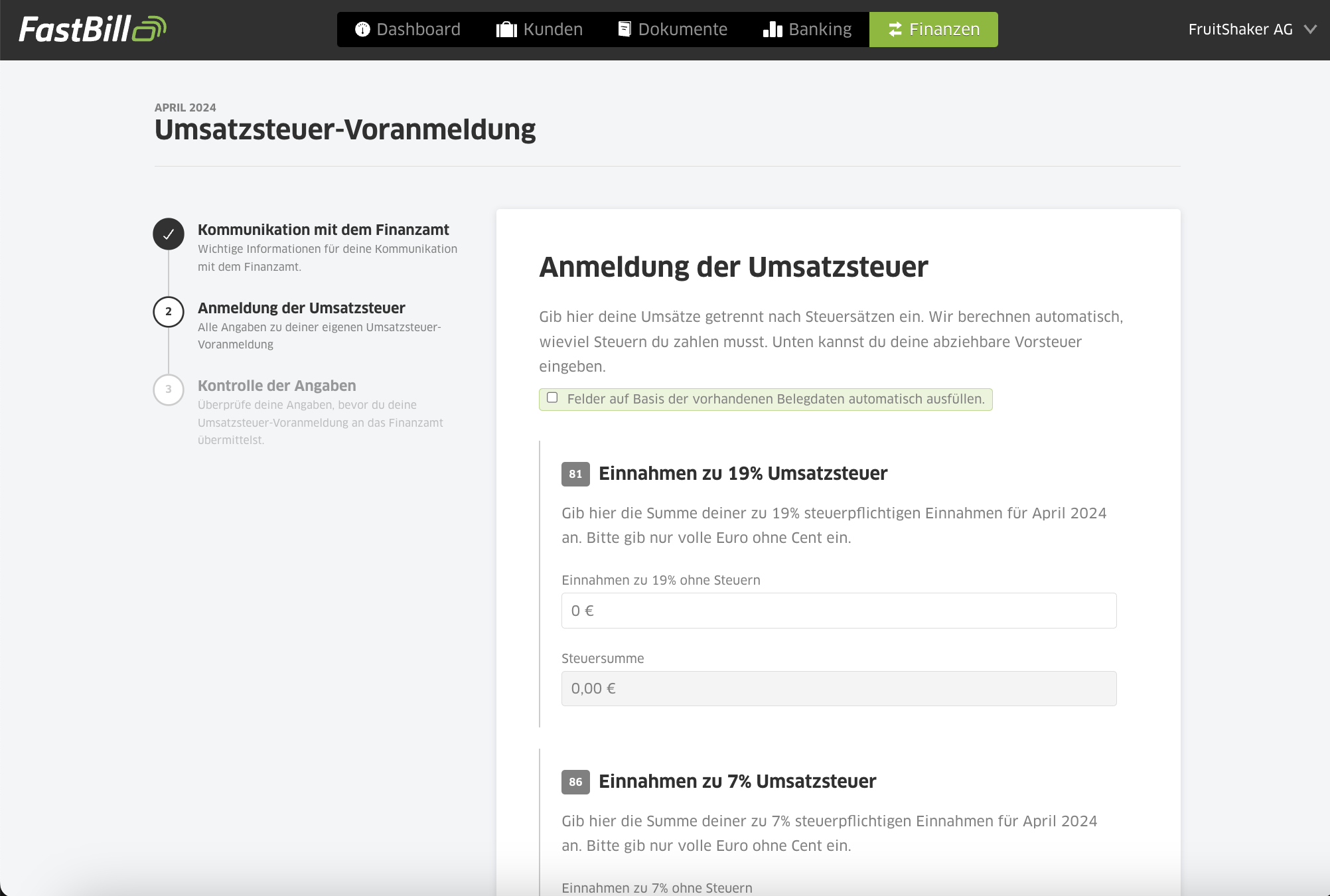Image resolution: width=1330 pixels, height=896 pixels.
Task: Click the FastBill logo
Action: 92,29
